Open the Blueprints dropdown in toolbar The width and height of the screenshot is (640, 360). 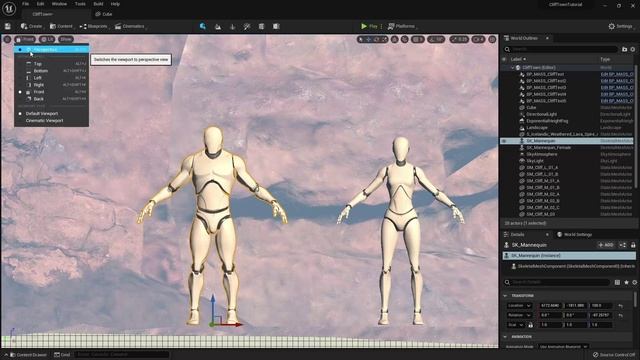coord(94,26)
